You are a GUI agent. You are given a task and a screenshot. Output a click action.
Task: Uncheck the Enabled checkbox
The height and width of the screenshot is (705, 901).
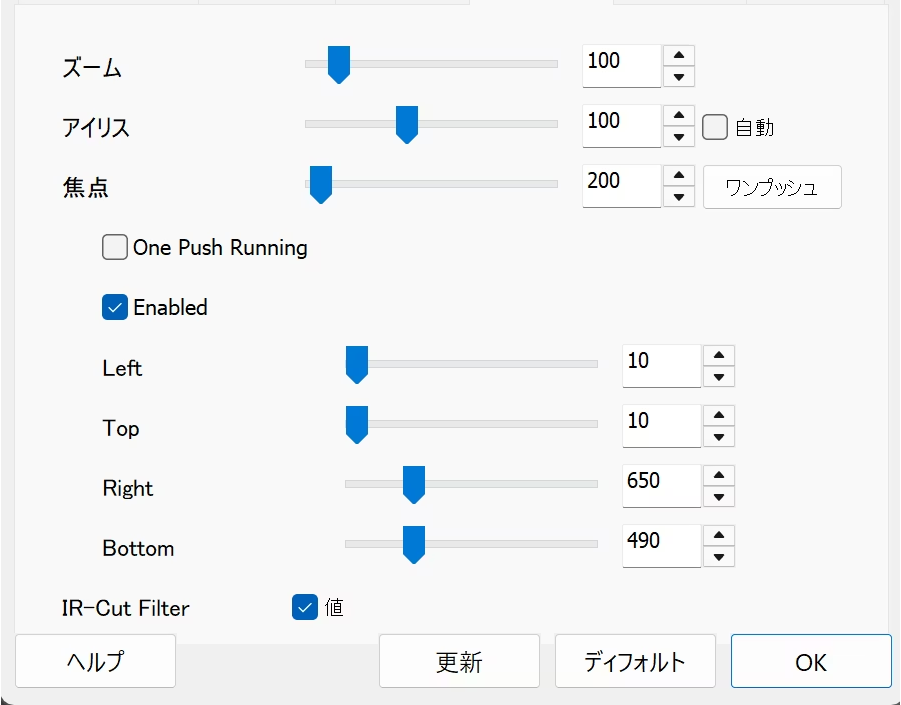(x=115, y=307)
